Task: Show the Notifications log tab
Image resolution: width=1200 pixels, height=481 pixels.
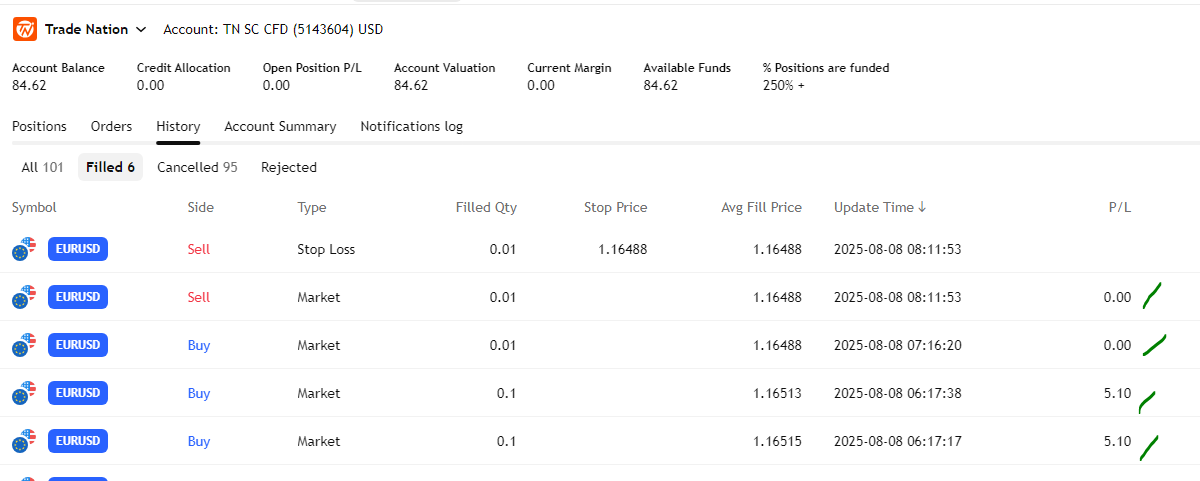Action: coord(411,126)
